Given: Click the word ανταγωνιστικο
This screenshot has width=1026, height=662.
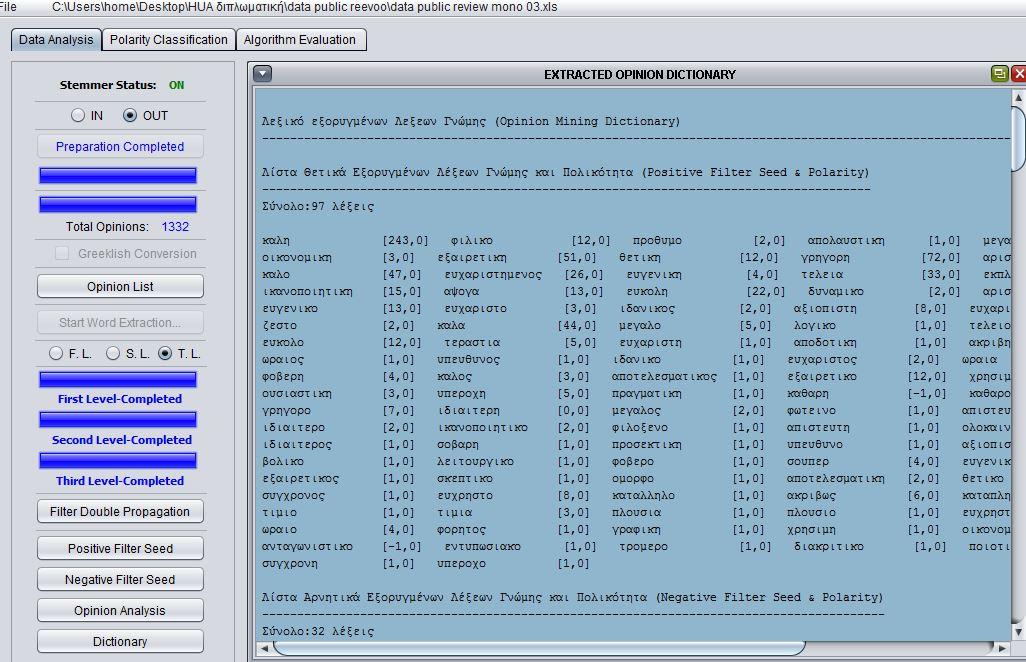Looking at the screenshot, I should pos(307,547).
